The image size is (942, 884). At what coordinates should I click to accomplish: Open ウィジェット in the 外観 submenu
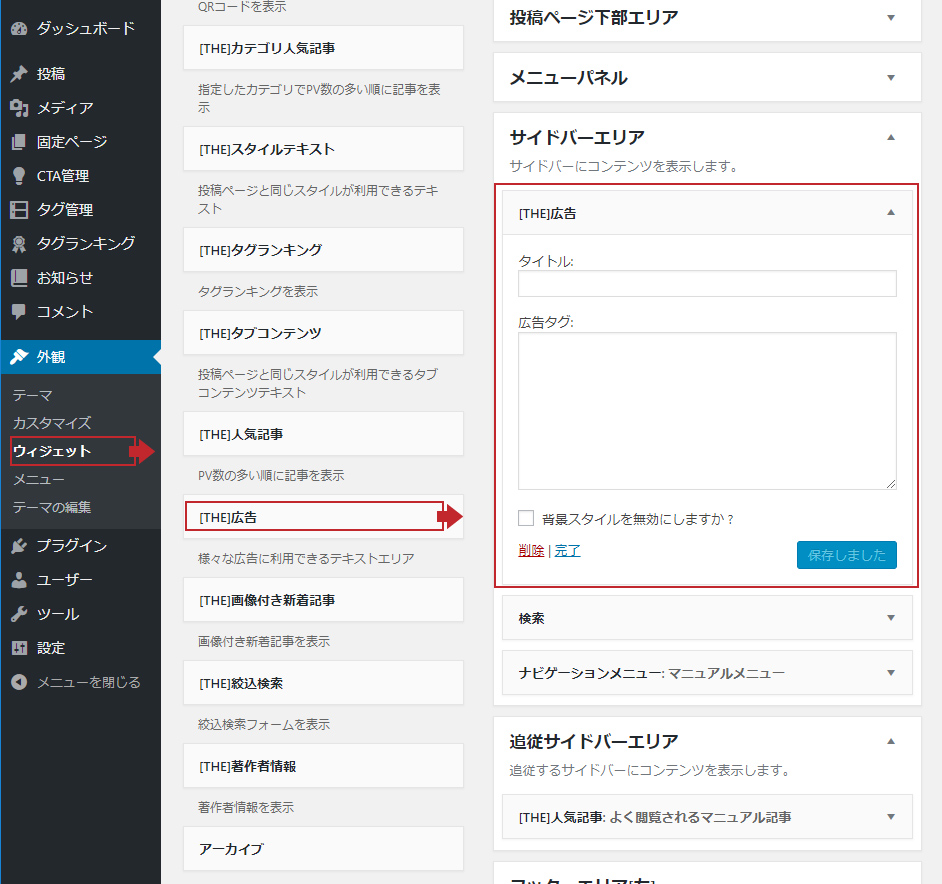coord(52,451)
